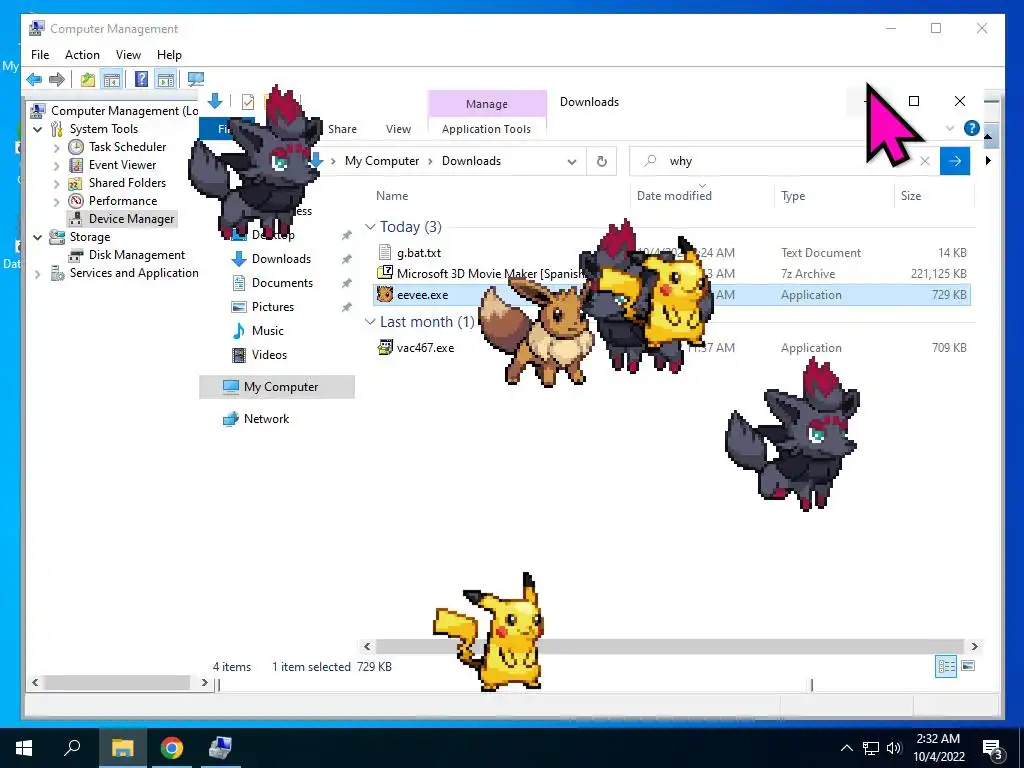Click Computer Management's forward arrow toolbar icon

point(57,80)
